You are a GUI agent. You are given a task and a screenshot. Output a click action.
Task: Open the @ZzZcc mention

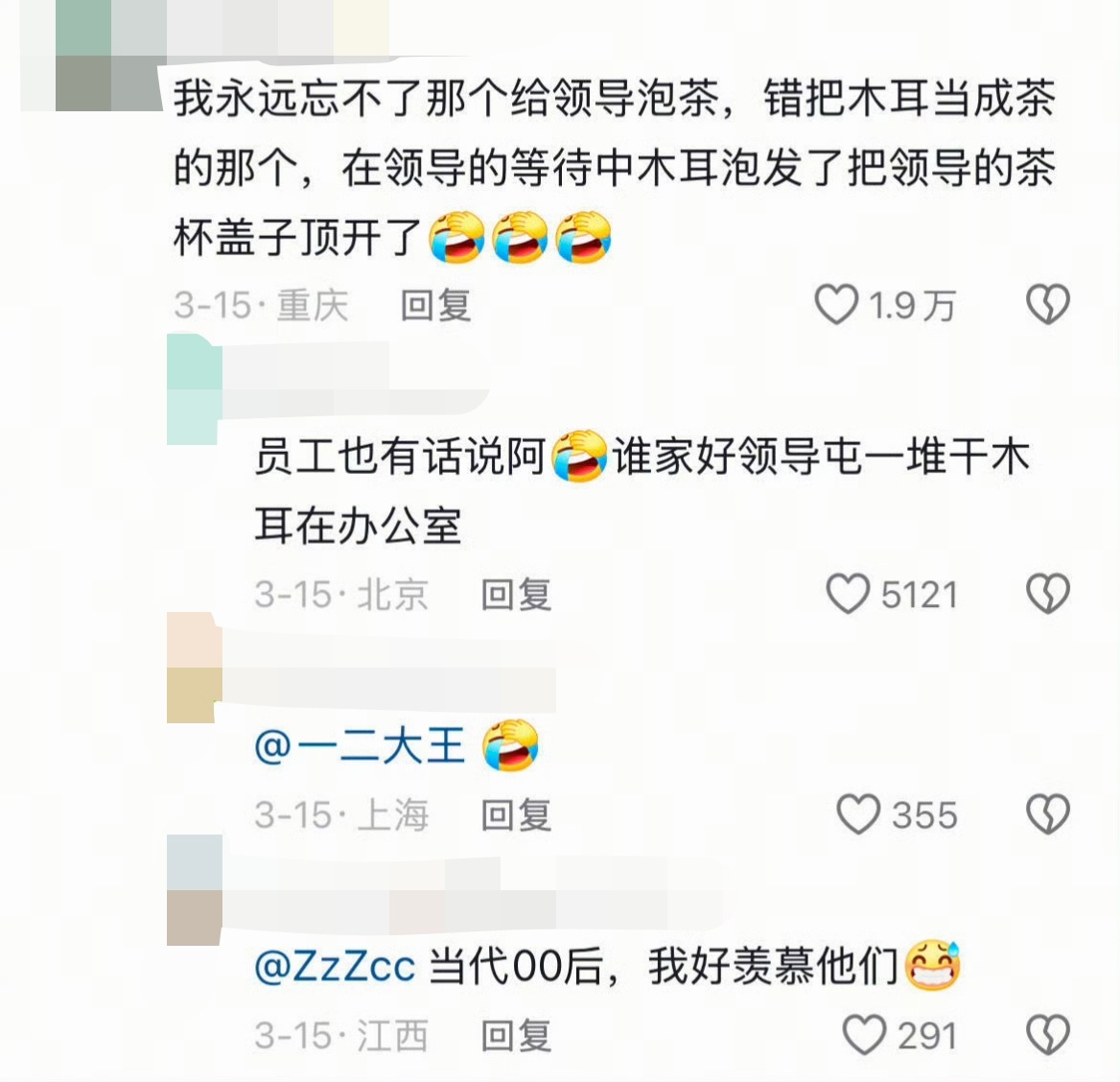point(335,966)
